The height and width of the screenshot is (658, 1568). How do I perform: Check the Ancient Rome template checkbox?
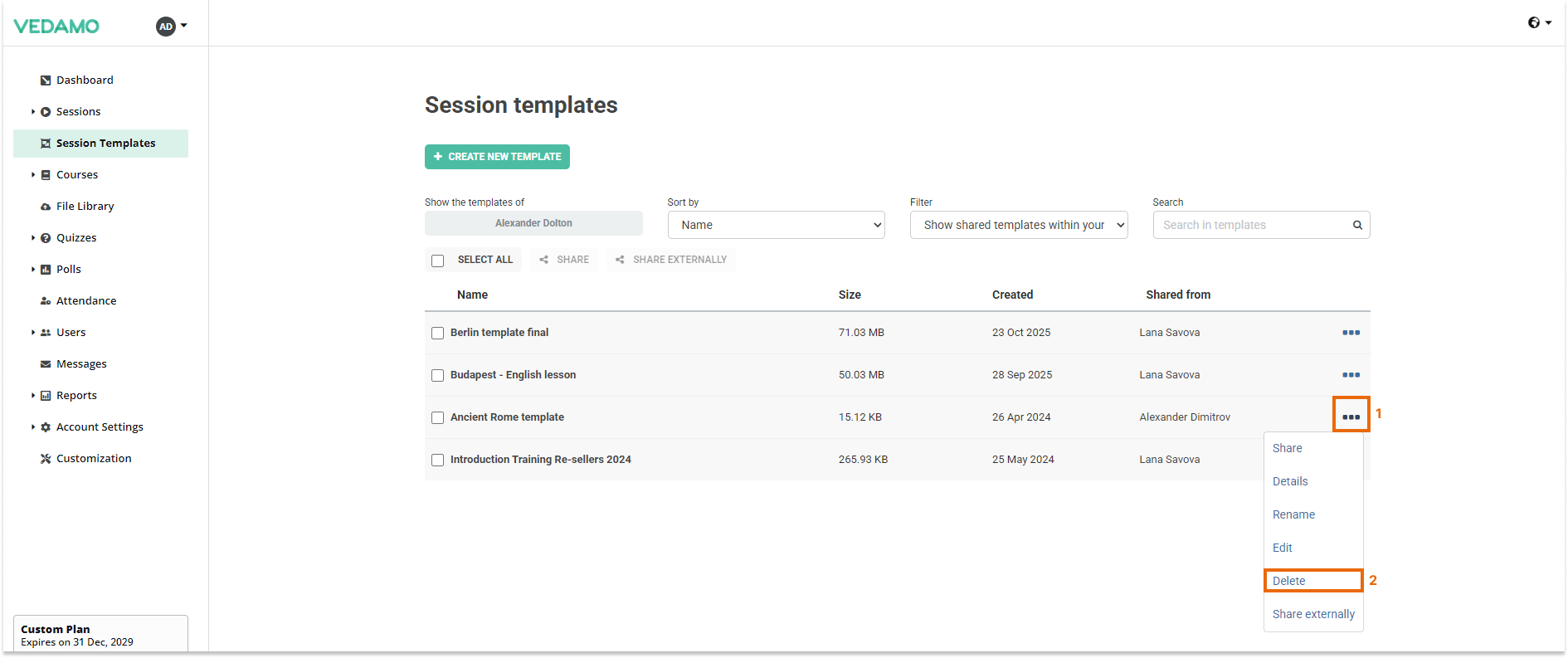pyautogui.click(x=438, y=418)
